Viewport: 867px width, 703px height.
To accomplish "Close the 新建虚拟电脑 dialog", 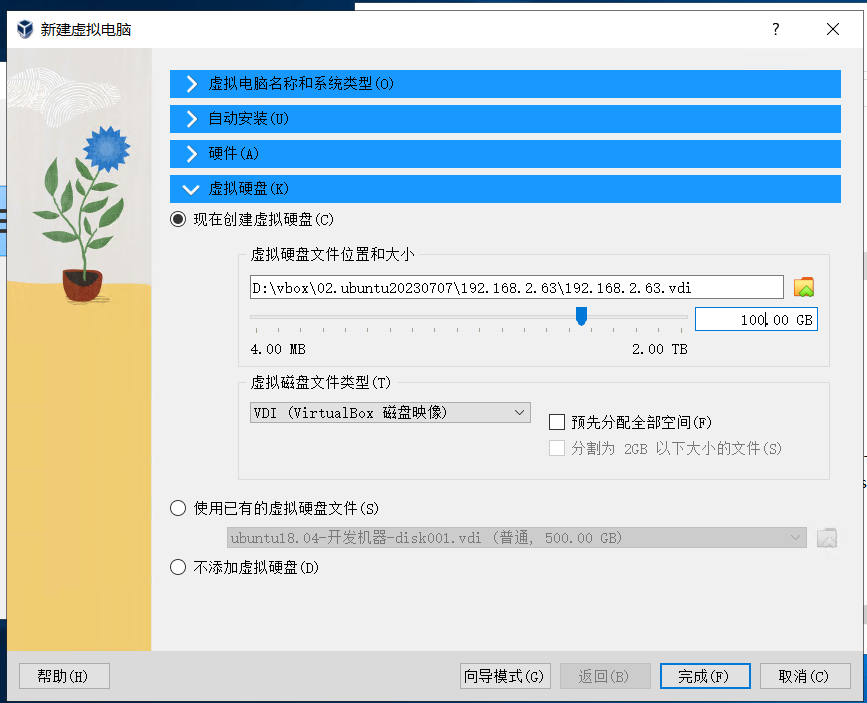I will [x=833, y=29].
